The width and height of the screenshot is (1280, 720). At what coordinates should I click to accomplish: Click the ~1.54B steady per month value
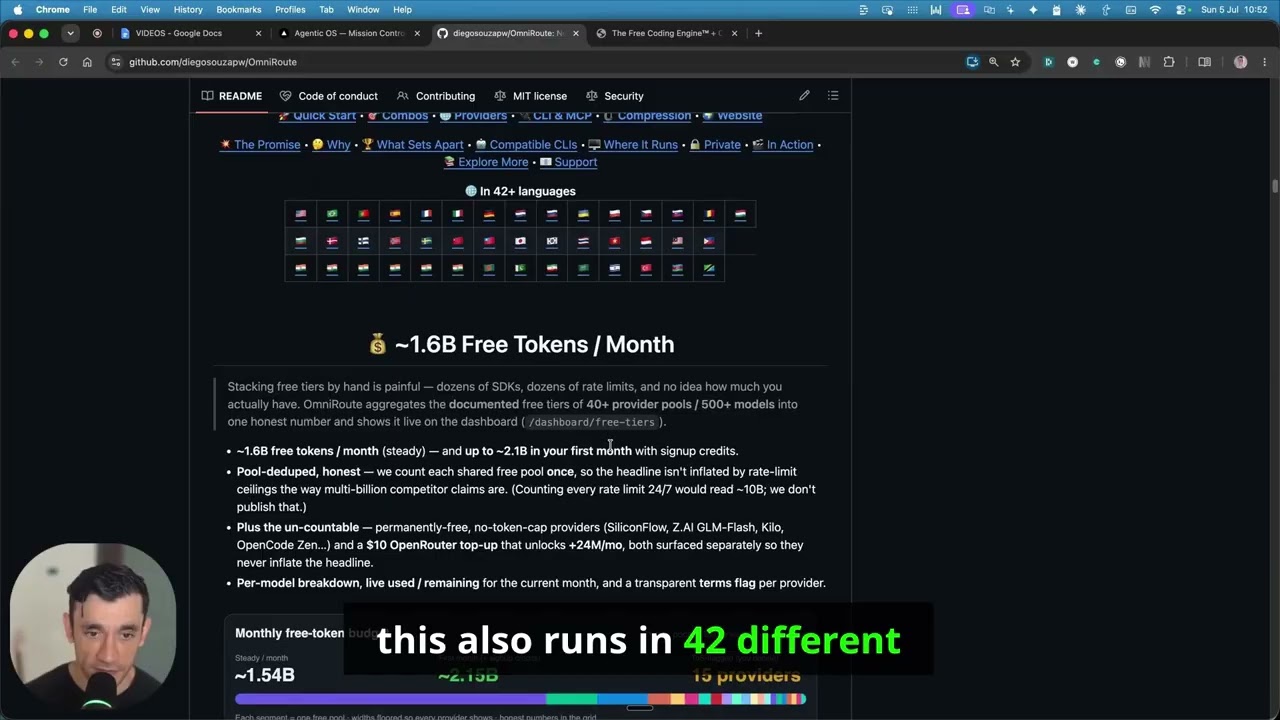click(264, 675)
